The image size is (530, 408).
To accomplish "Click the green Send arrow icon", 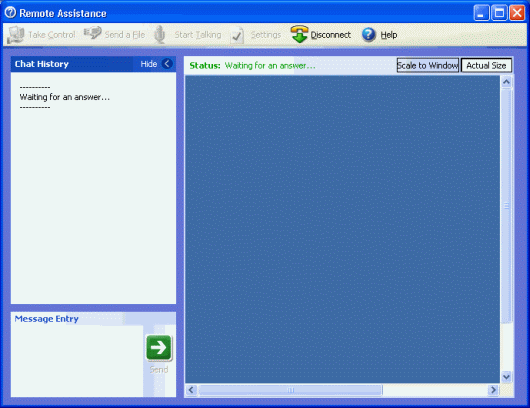I will 159,347.
